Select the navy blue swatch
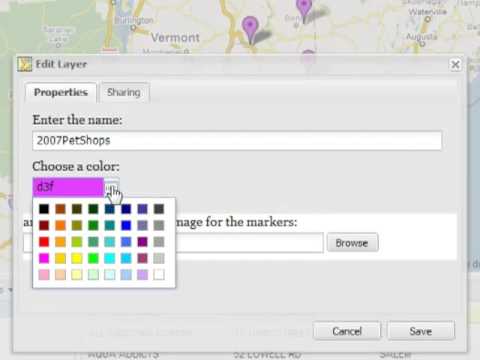Viewport: 480px width, 360px height. (126, 209)
